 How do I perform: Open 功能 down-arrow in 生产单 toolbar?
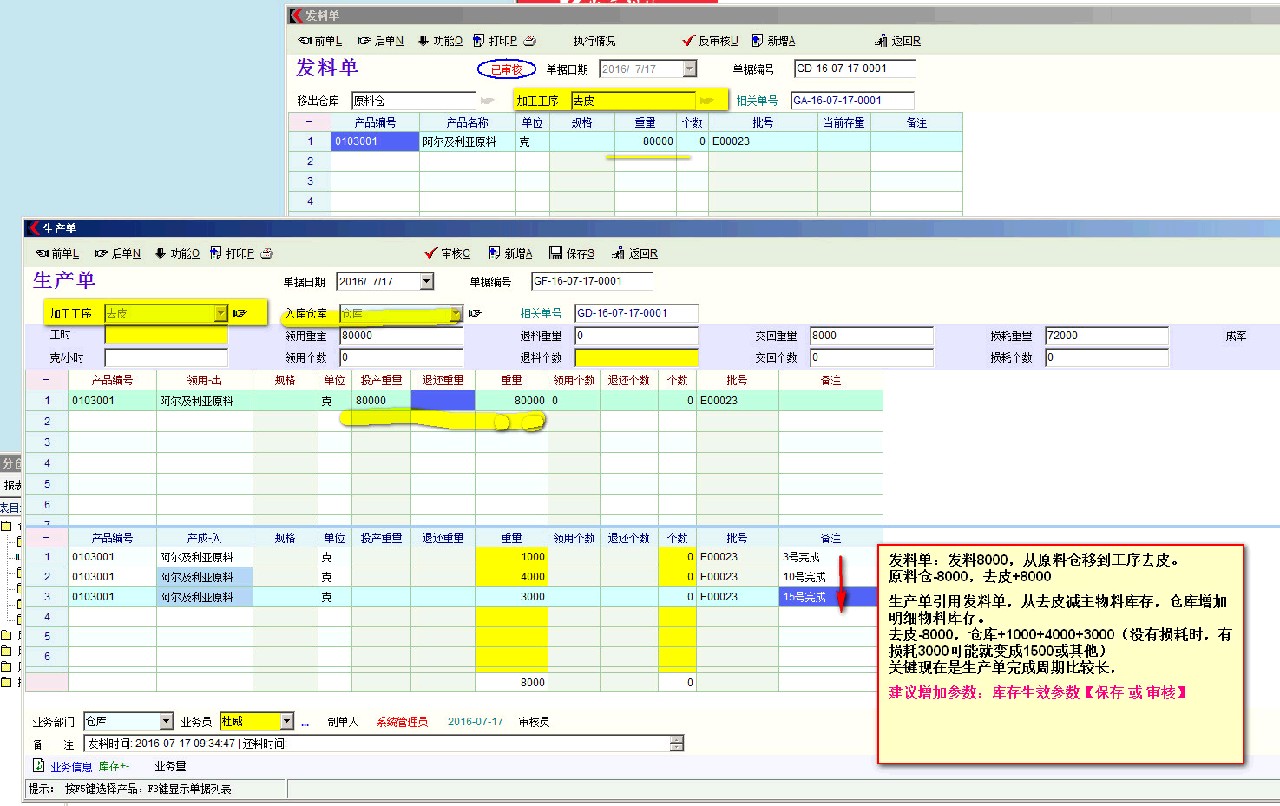click(160, 253)
